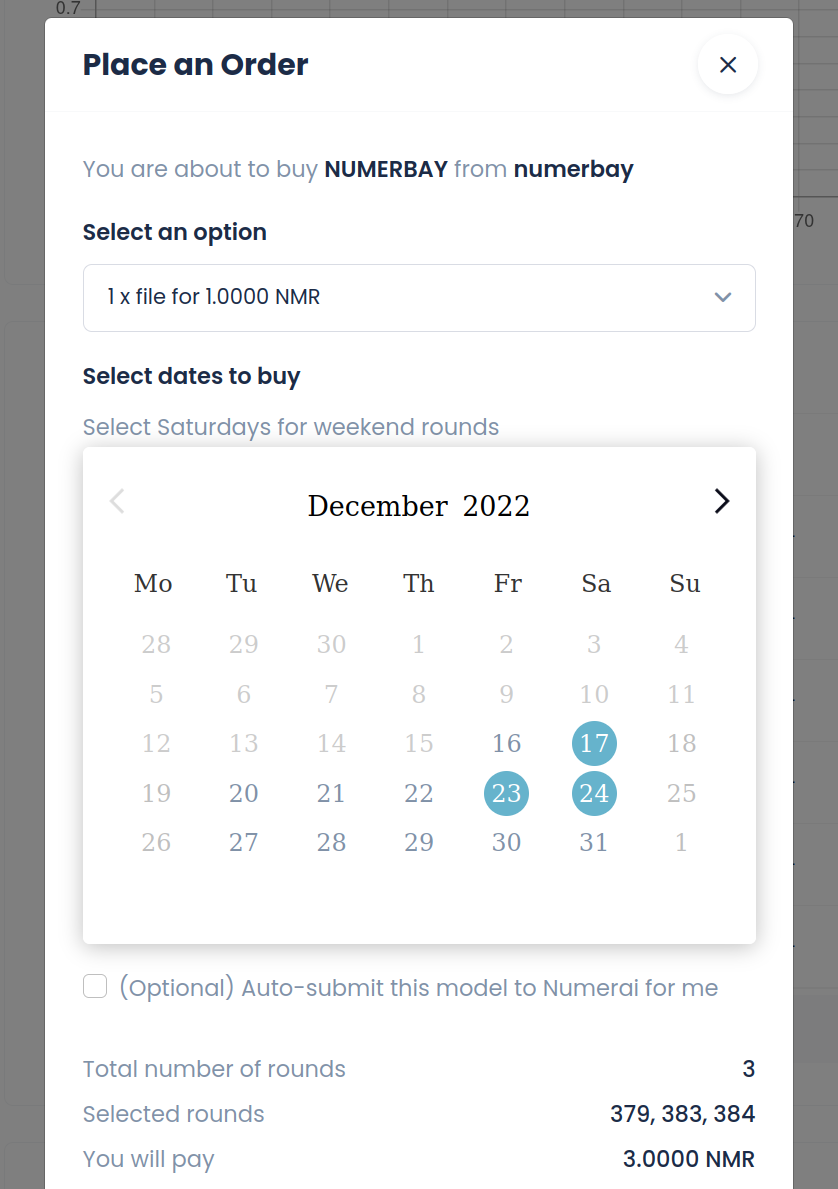This screenshot has width=838, height=1189.
Task: Pick Thursday December 29
Action: 419,842
